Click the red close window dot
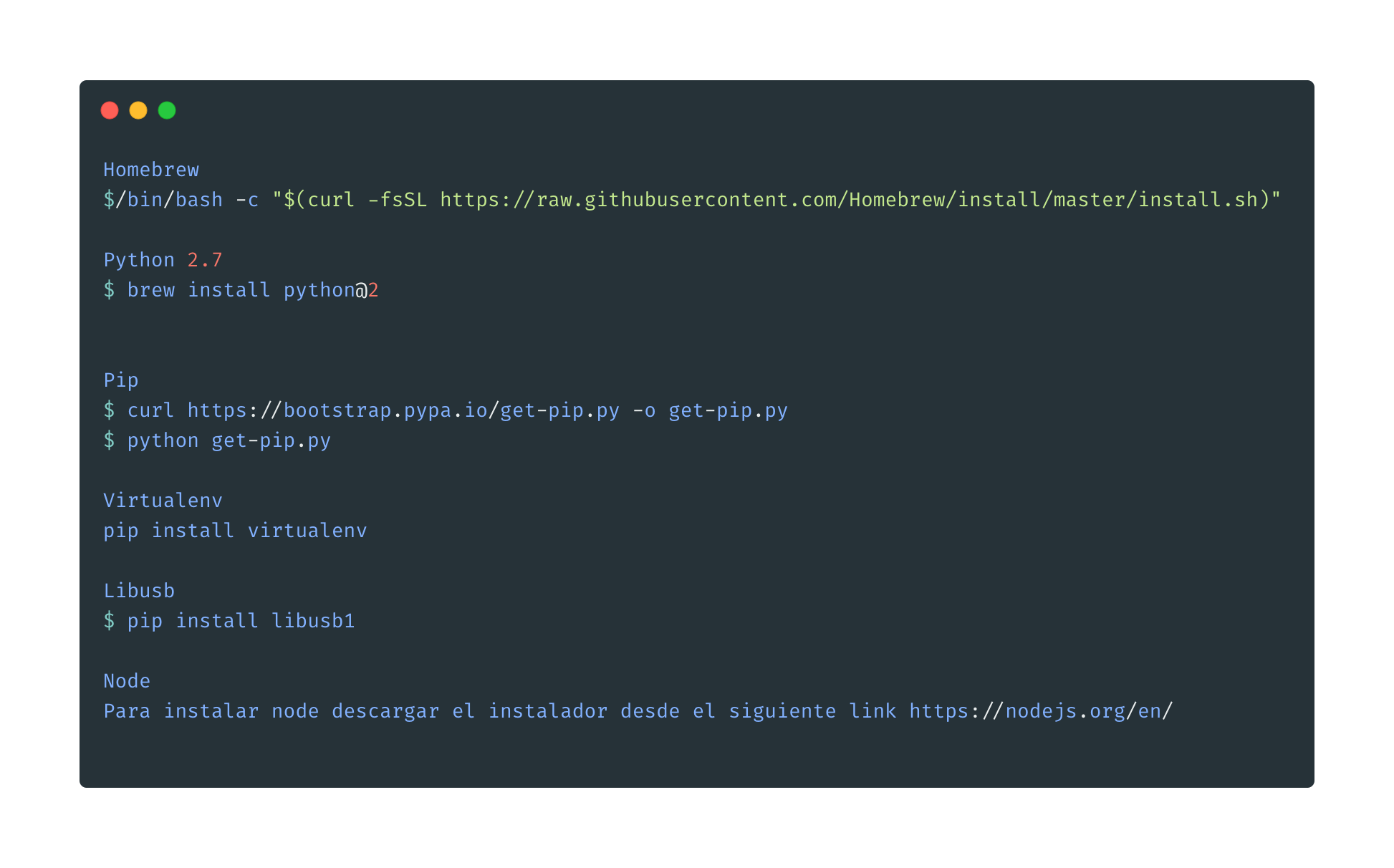 tap(110, 110)
